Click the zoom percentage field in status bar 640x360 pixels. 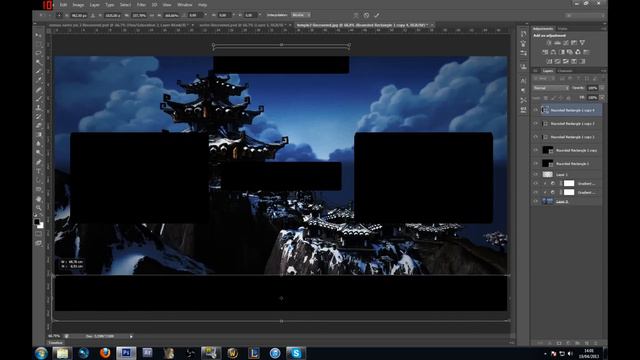[54, 336]
